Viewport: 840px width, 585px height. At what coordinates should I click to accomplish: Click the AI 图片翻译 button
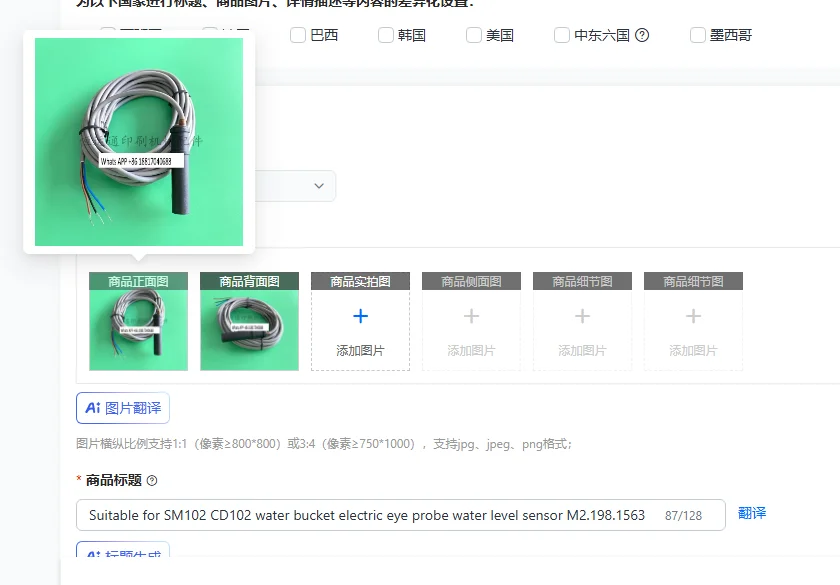pyautogui.click(x=123, y=408)
